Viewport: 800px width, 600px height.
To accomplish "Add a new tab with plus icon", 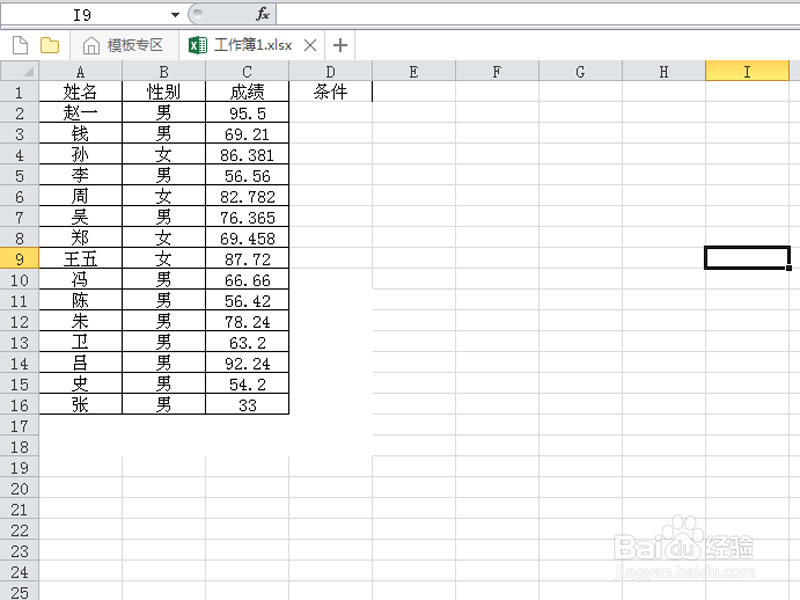I will pos(340,45).
